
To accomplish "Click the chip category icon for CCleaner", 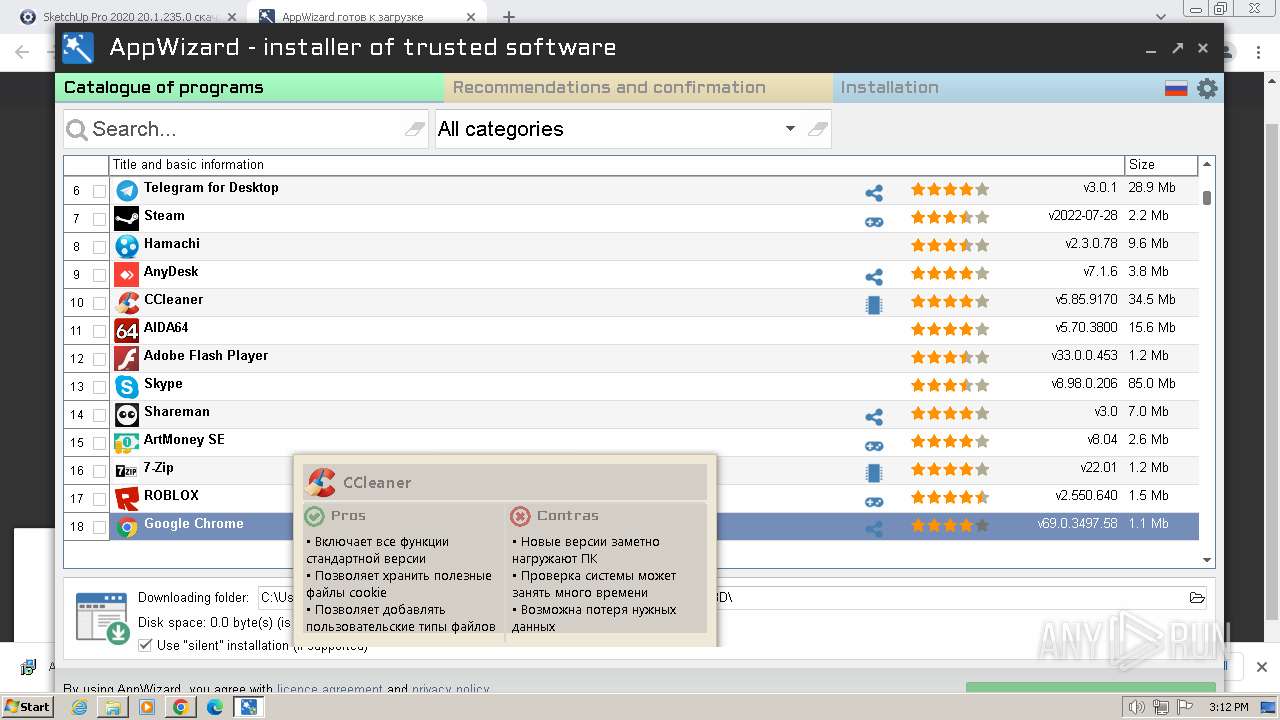I will [874, 305].
